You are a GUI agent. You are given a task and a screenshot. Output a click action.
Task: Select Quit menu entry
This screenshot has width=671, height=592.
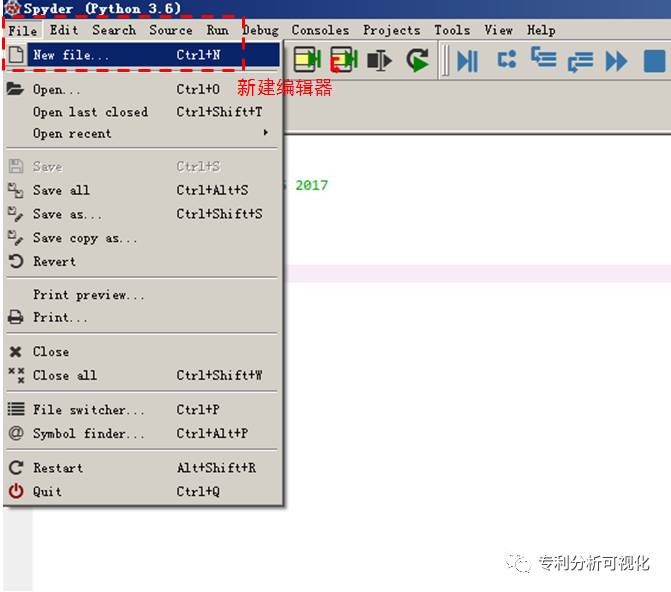(x=143, y=491)
